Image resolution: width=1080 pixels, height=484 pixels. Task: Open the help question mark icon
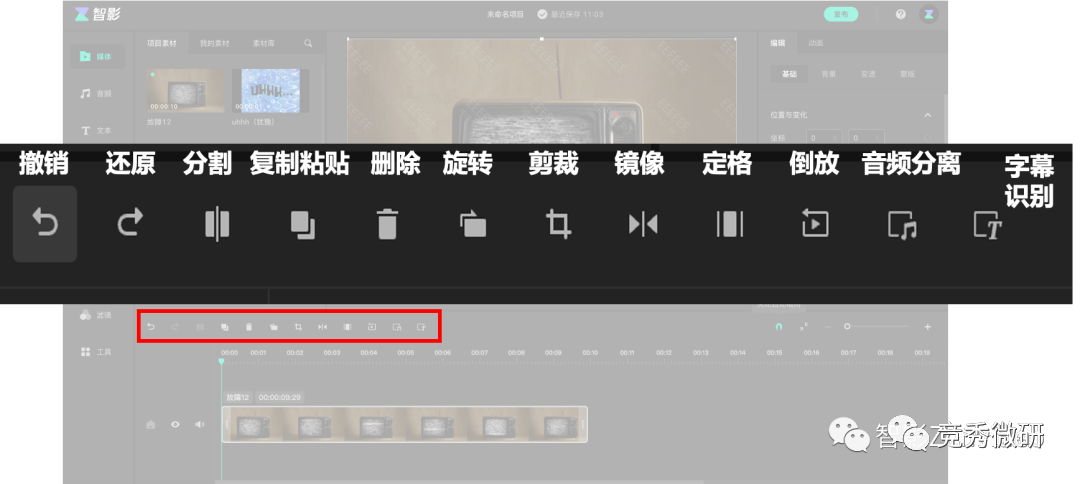[x=900, y=14]
